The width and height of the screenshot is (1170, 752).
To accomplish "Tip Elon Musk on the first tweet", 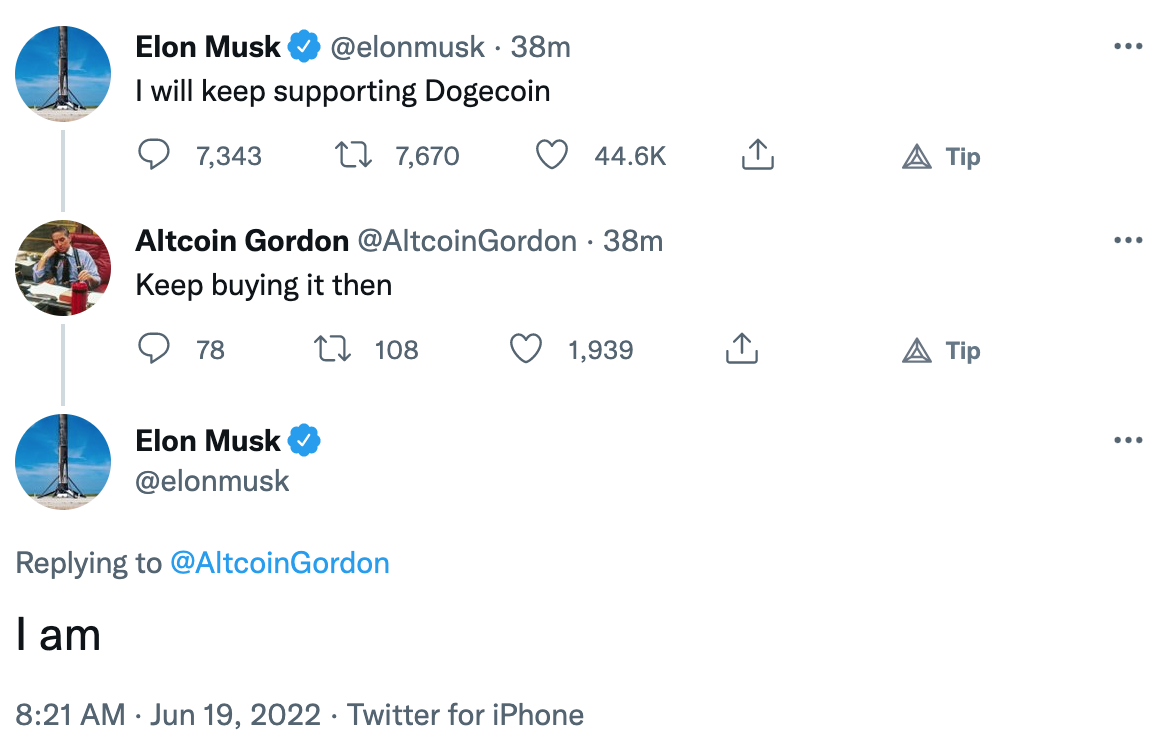I will click(942, 157).
